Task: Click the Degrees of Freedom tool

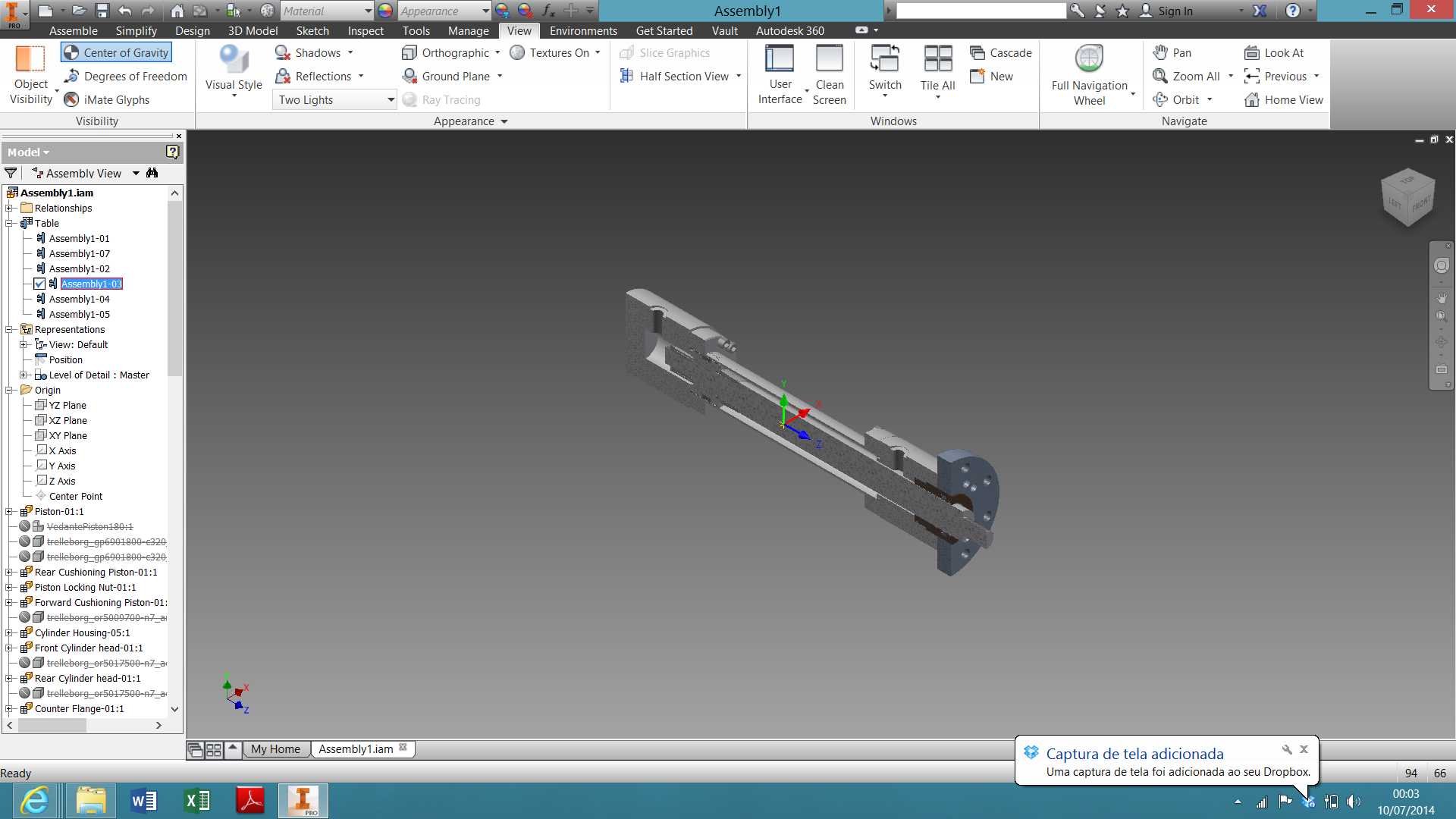Action: coord(125,76)
